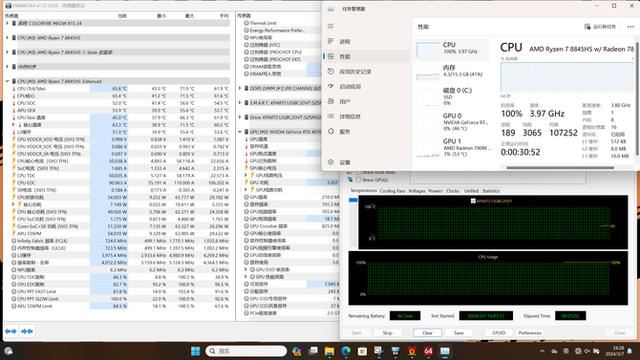Open the Task Manager hamburger navigation menu
Screen dimensions: 640x360
331,27
